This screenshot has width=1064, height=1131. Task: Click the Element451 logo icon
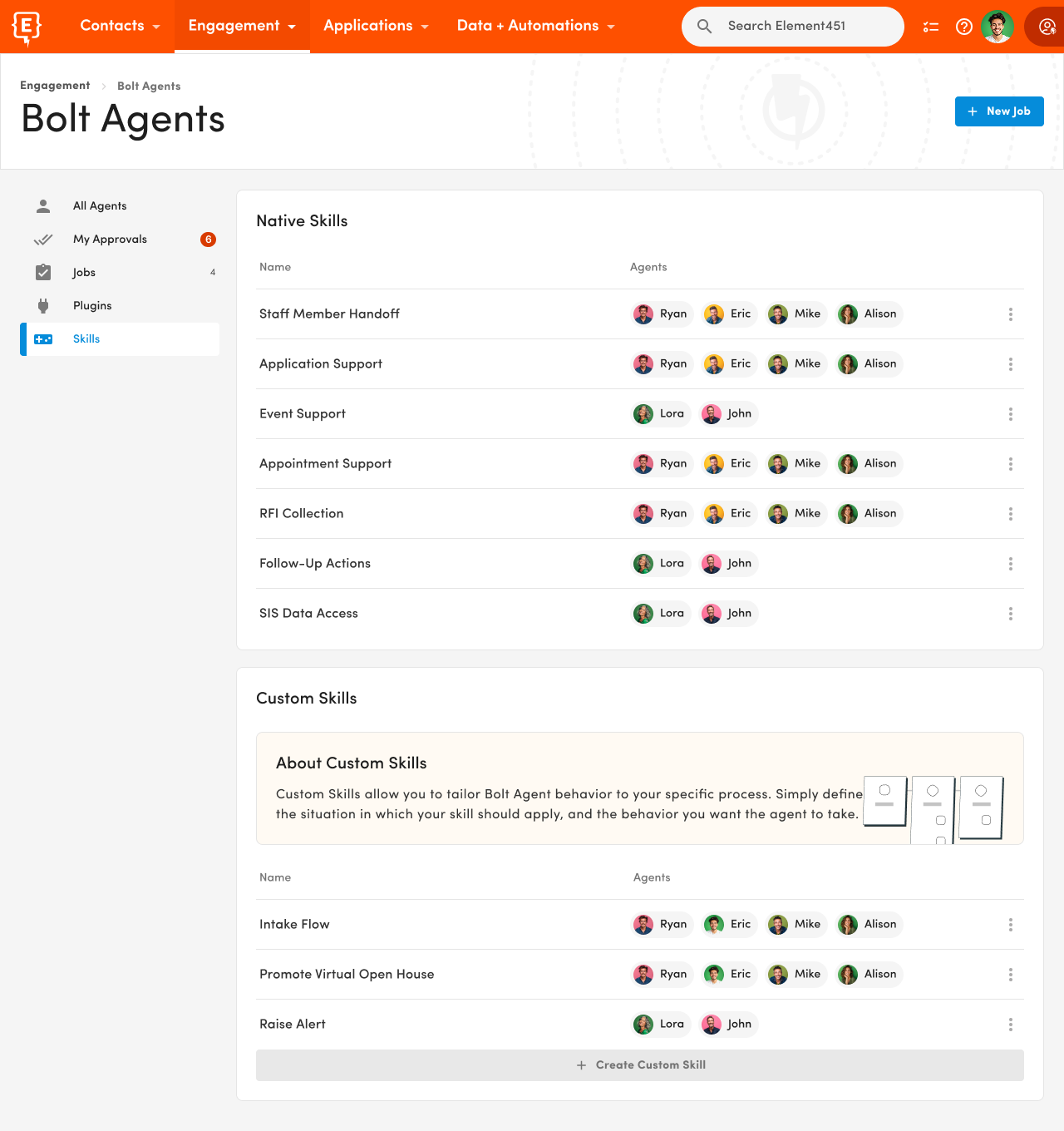click(x=27, y=27)
